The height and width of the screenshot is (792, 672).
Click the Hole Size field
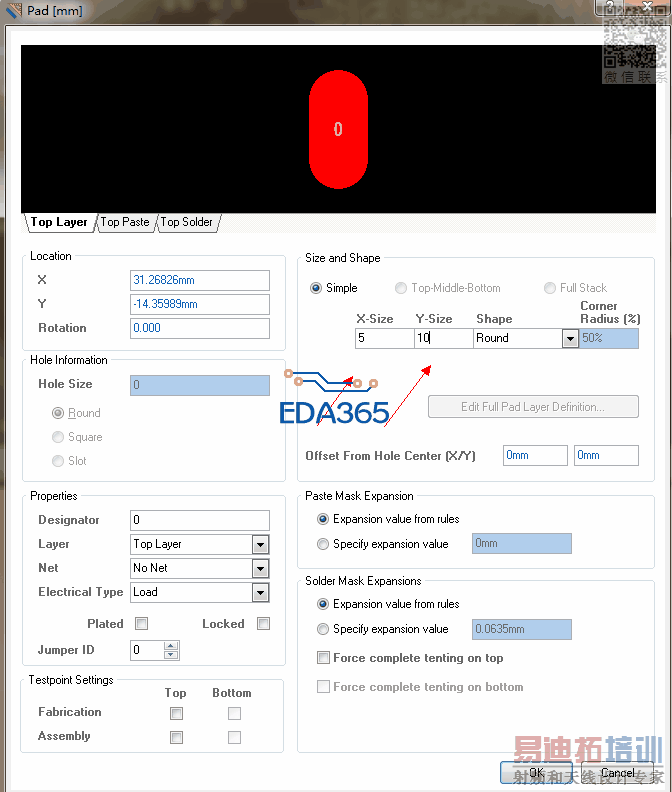tap(200, 385)
